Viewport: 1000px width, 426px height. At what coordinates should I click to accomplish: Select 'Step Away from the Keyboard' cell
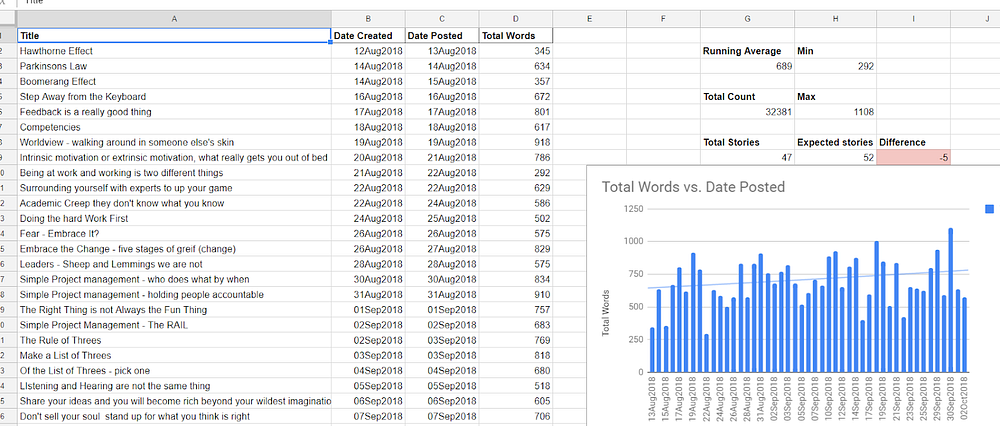coord(174,97)
